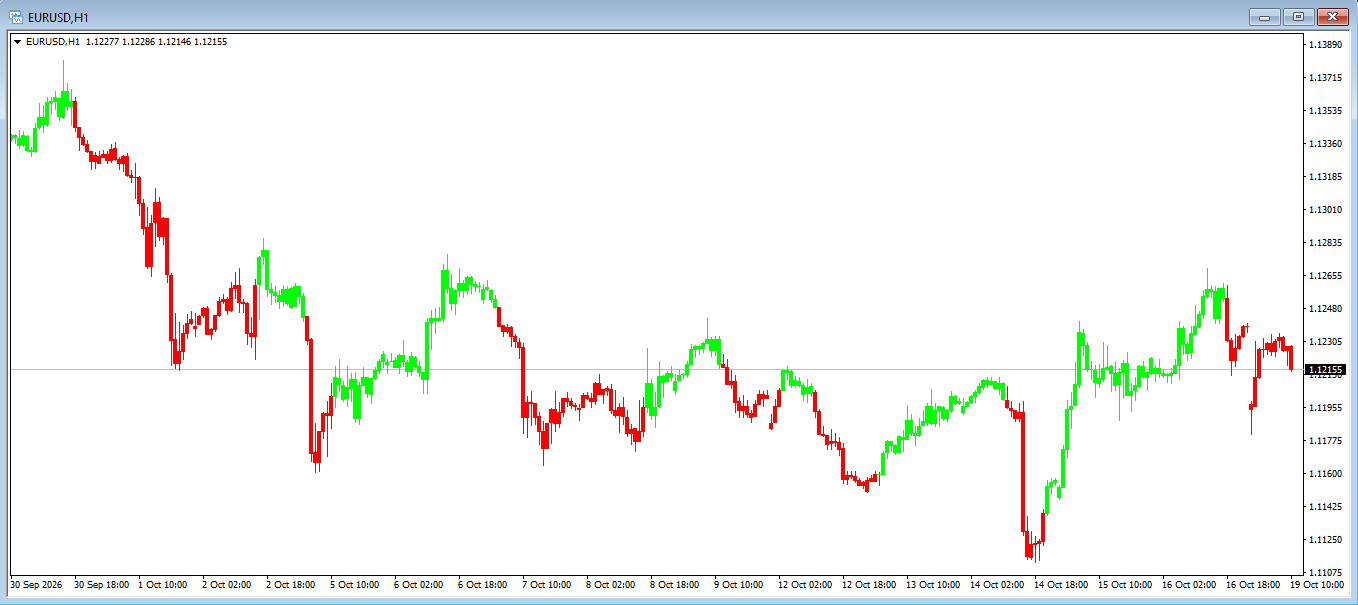This screenshot has width=1358, height=605.
Task: Restore down the EURUSD,H1 chart window
Action: pos(1299,16)
